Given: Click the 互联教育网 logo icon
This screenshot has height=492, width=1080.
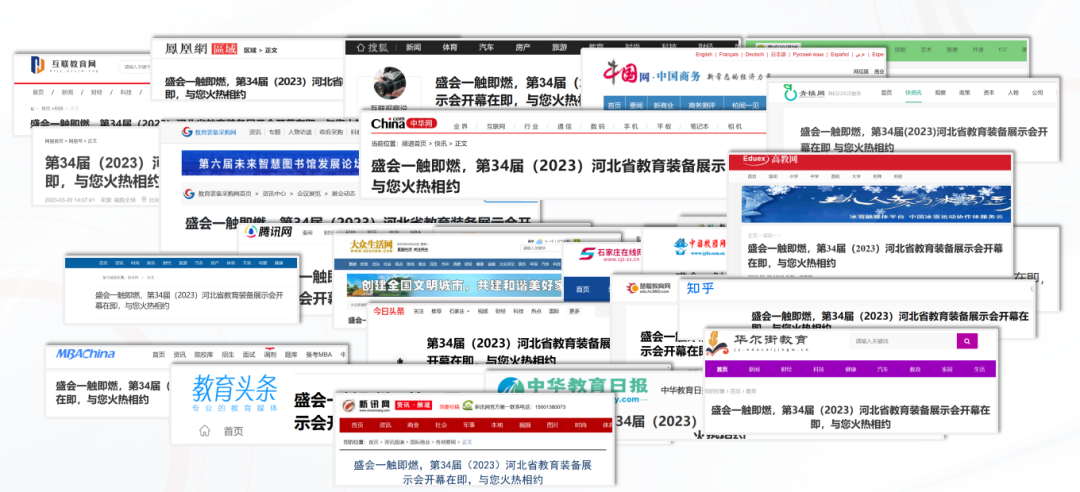Looking at the screenshot, I should click(x=37, y=65).
